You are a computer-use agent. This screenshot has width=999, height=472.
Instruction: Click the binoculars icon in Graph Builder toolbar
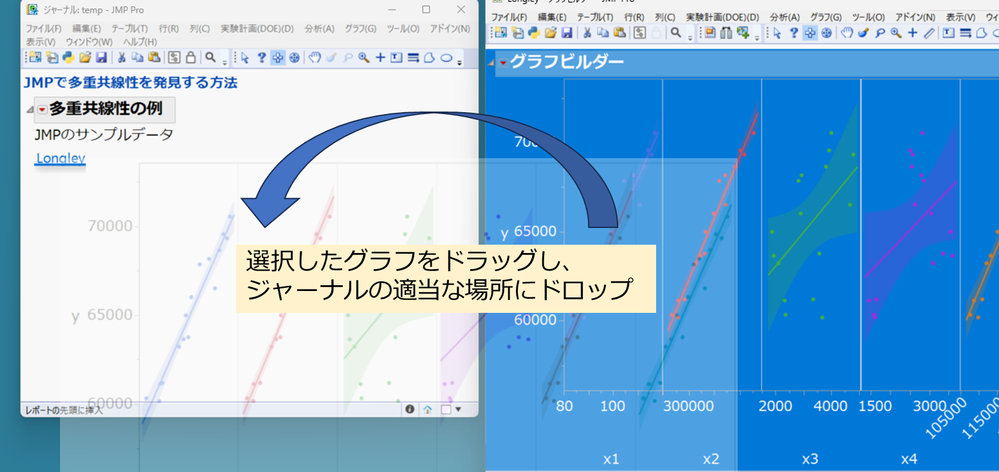pos(726,33)
